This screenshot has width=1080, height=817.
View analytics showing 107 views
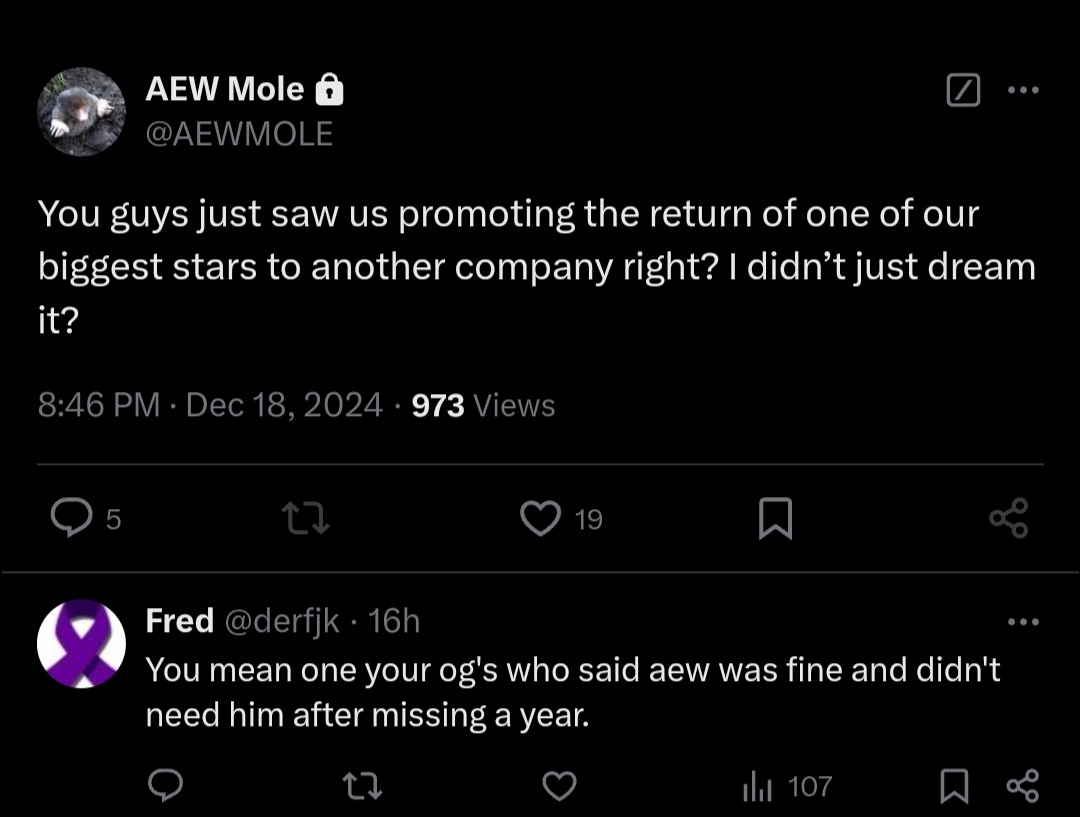(786, 787)
